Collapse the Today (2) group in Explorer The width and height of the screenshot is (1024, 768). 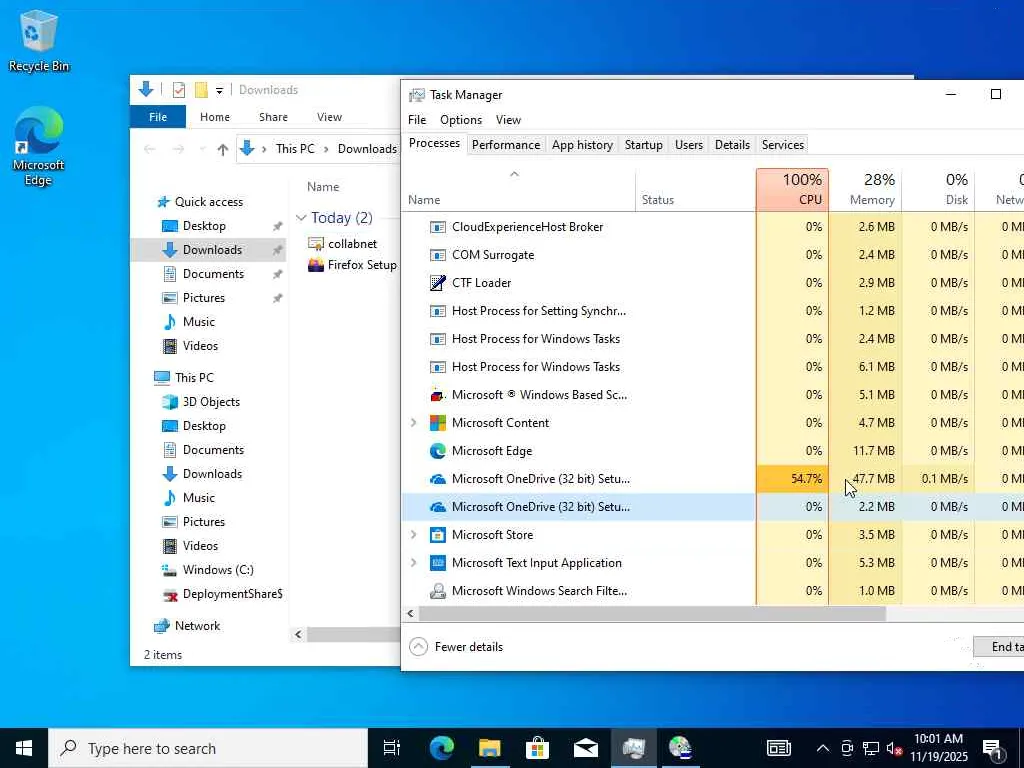(301, 218)
